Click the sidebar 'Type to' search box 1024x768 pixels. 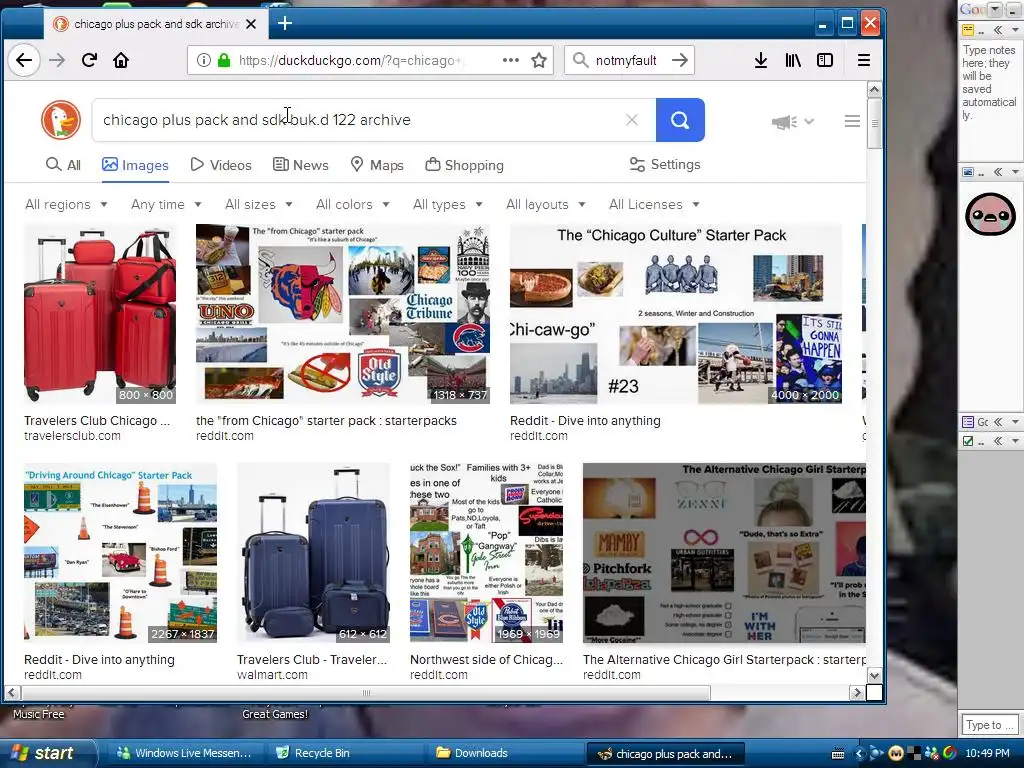(989, 725)
